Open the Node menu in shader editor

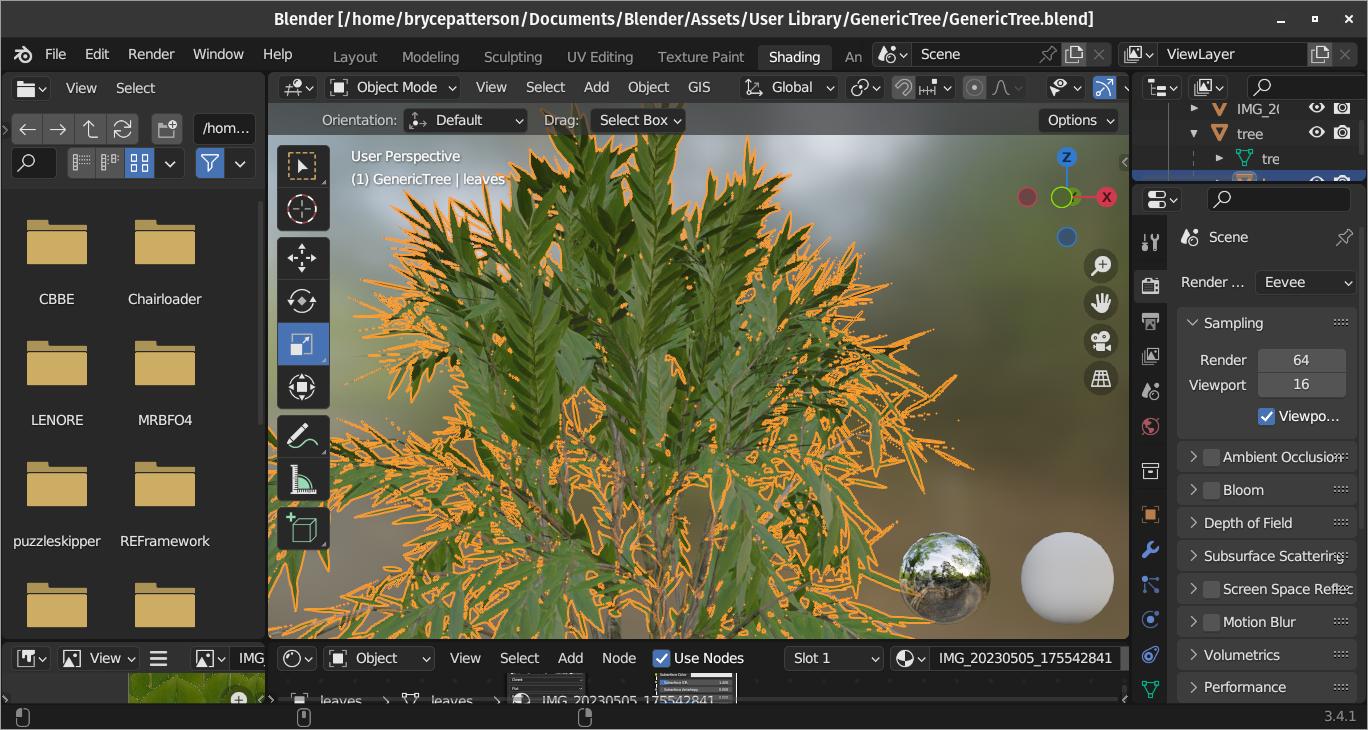(x=618, y=658)
